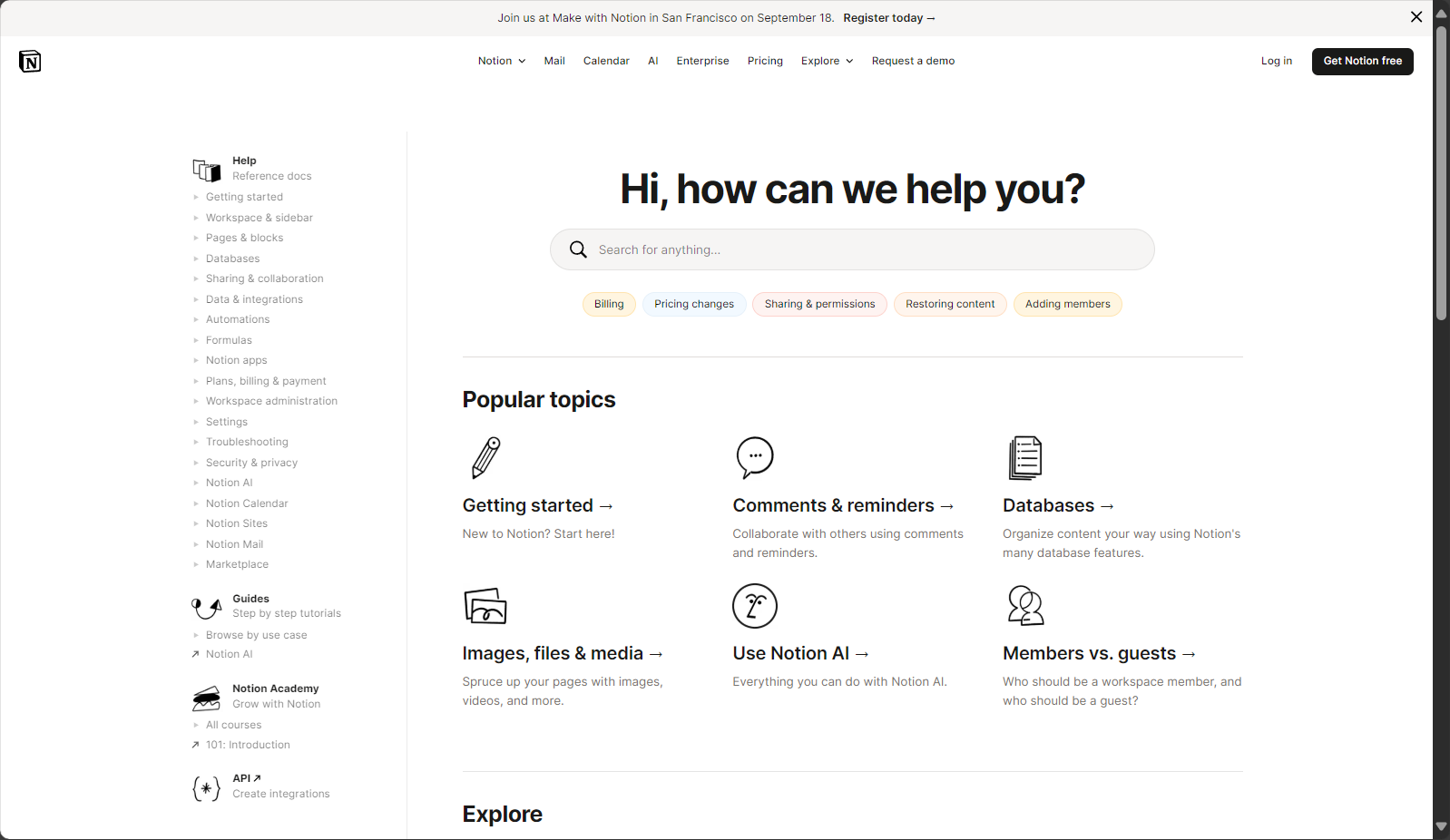Open AI in the top navigation

pos(653,61)
